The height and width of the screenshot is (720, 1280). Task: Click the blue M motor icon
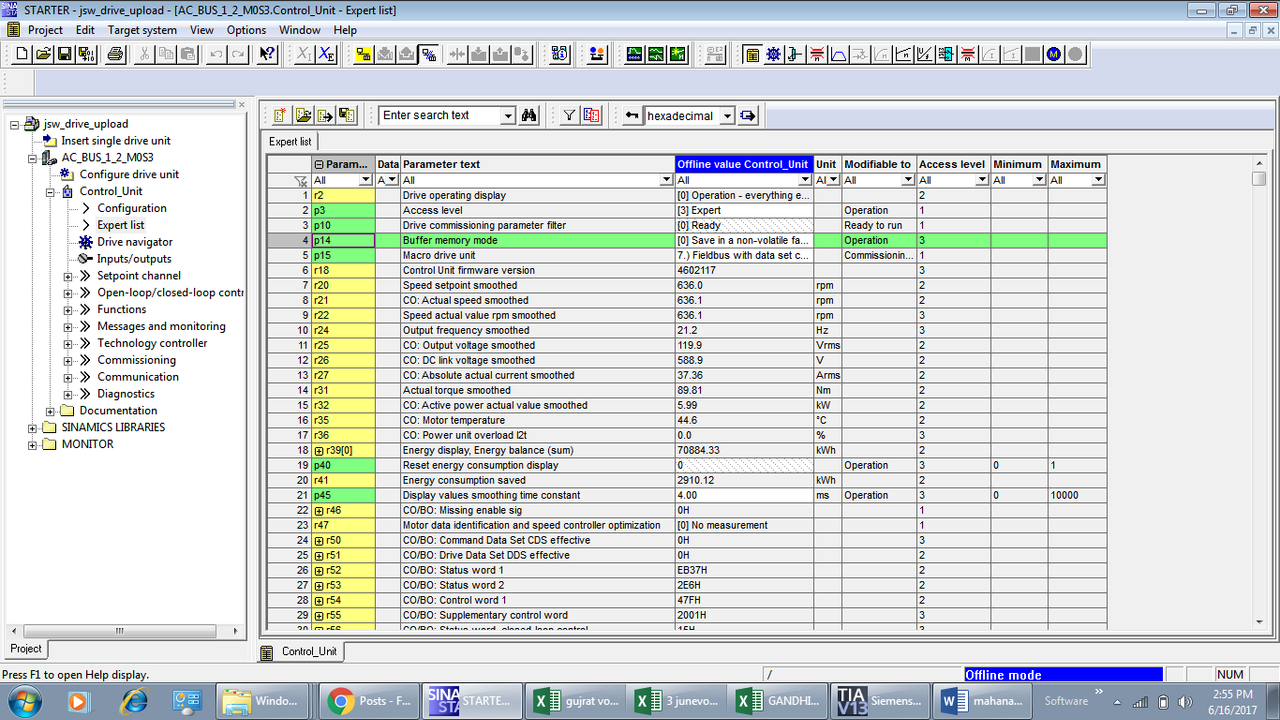tap(1054, 54)
